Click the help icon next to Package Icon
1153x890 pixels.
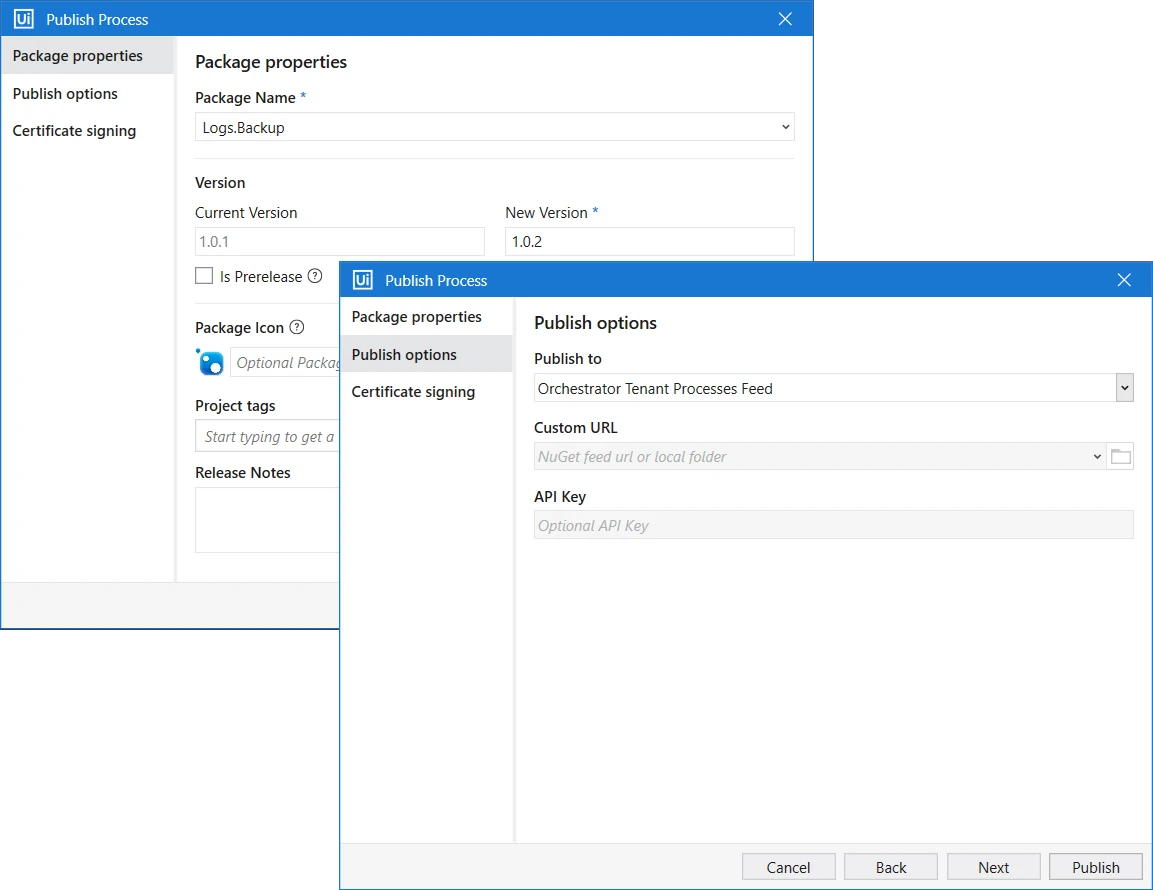[x=297, y=327]
